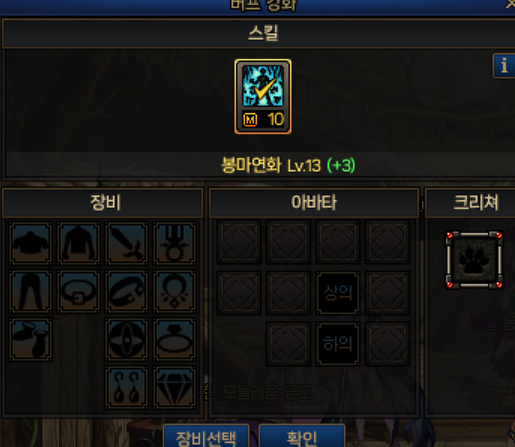Select the ring equipment slot

tap(174, 340)
